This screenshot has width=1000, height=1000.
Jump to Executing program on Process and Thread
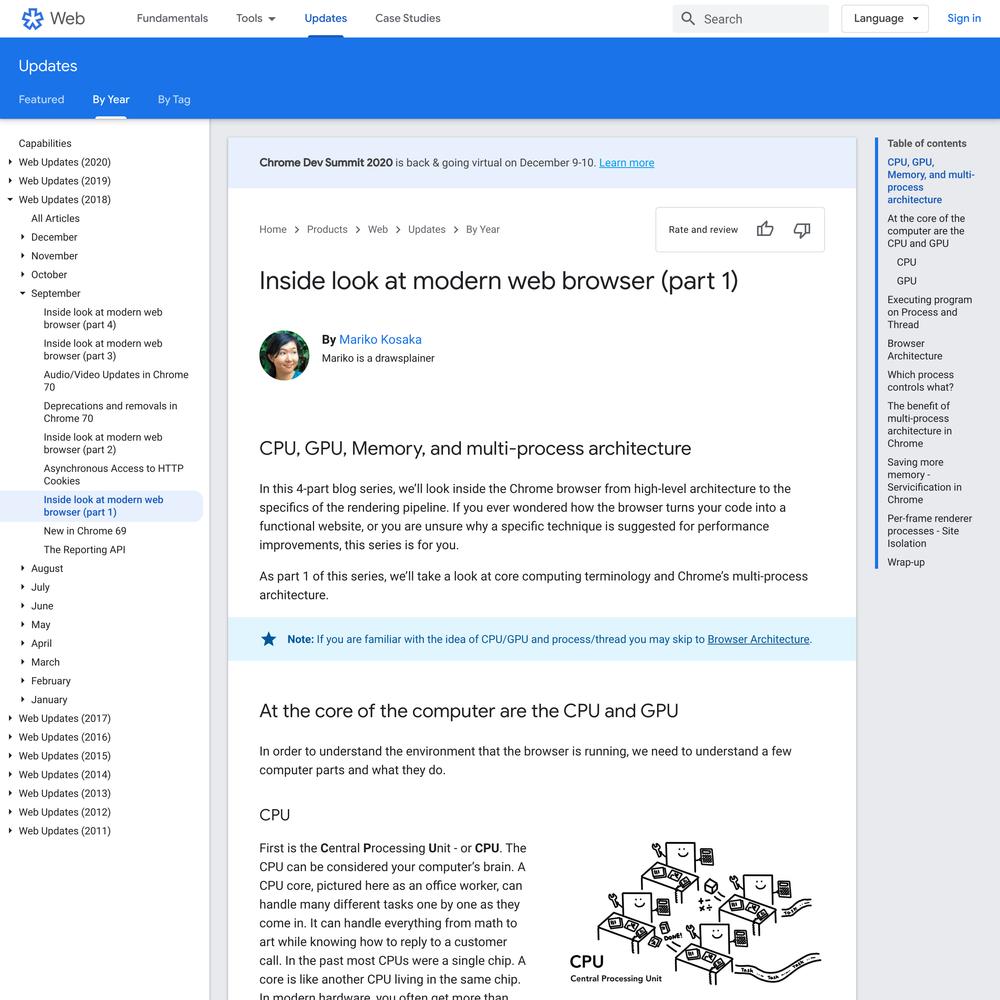pos(930,312)
